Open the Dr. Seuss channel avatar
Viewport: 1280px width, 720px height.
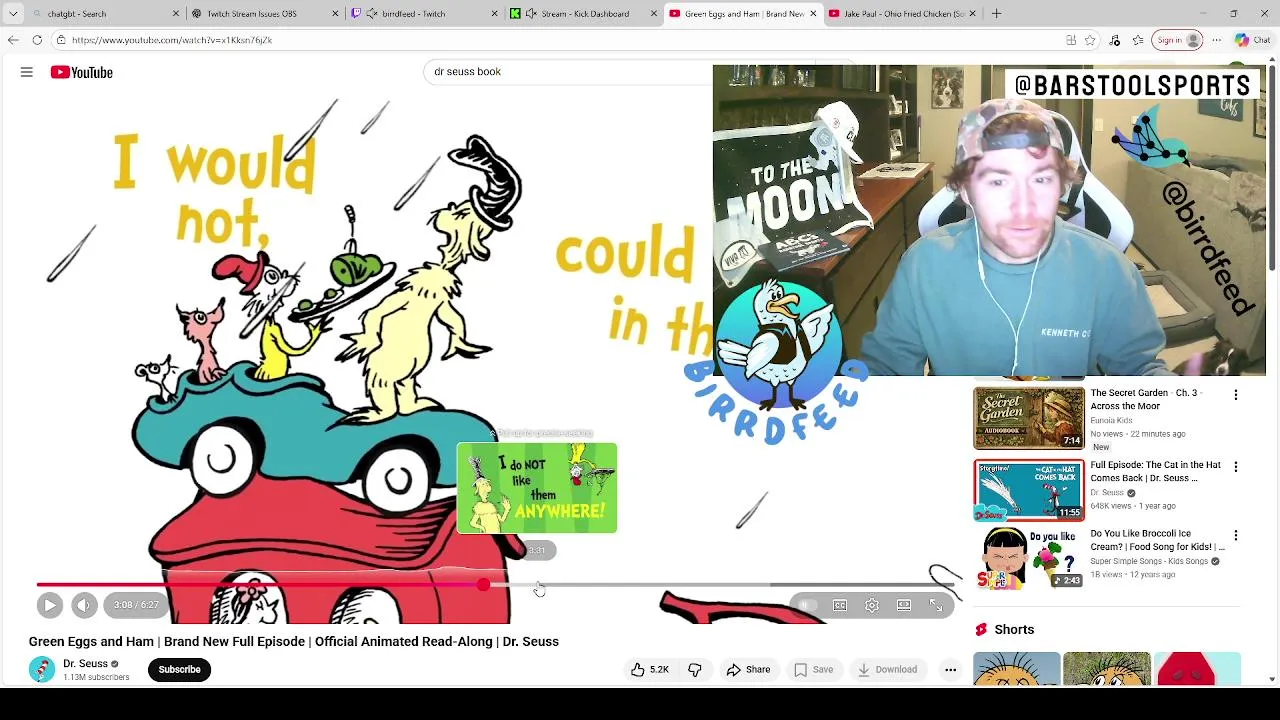42,670
